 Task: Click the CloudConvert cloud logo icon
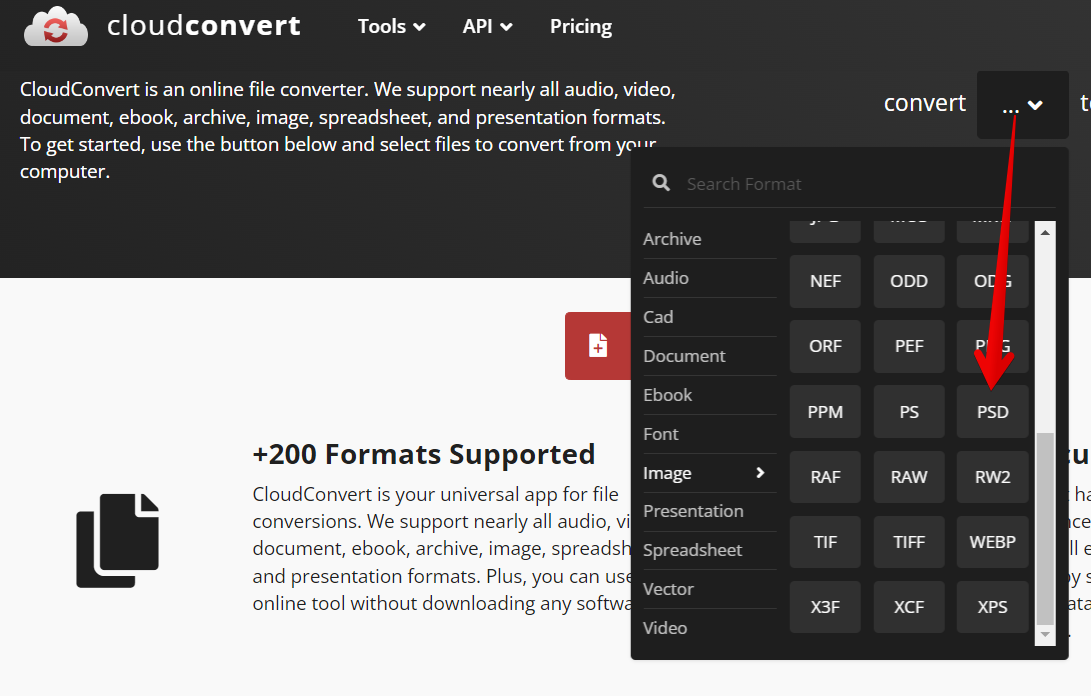click(55, 27)
